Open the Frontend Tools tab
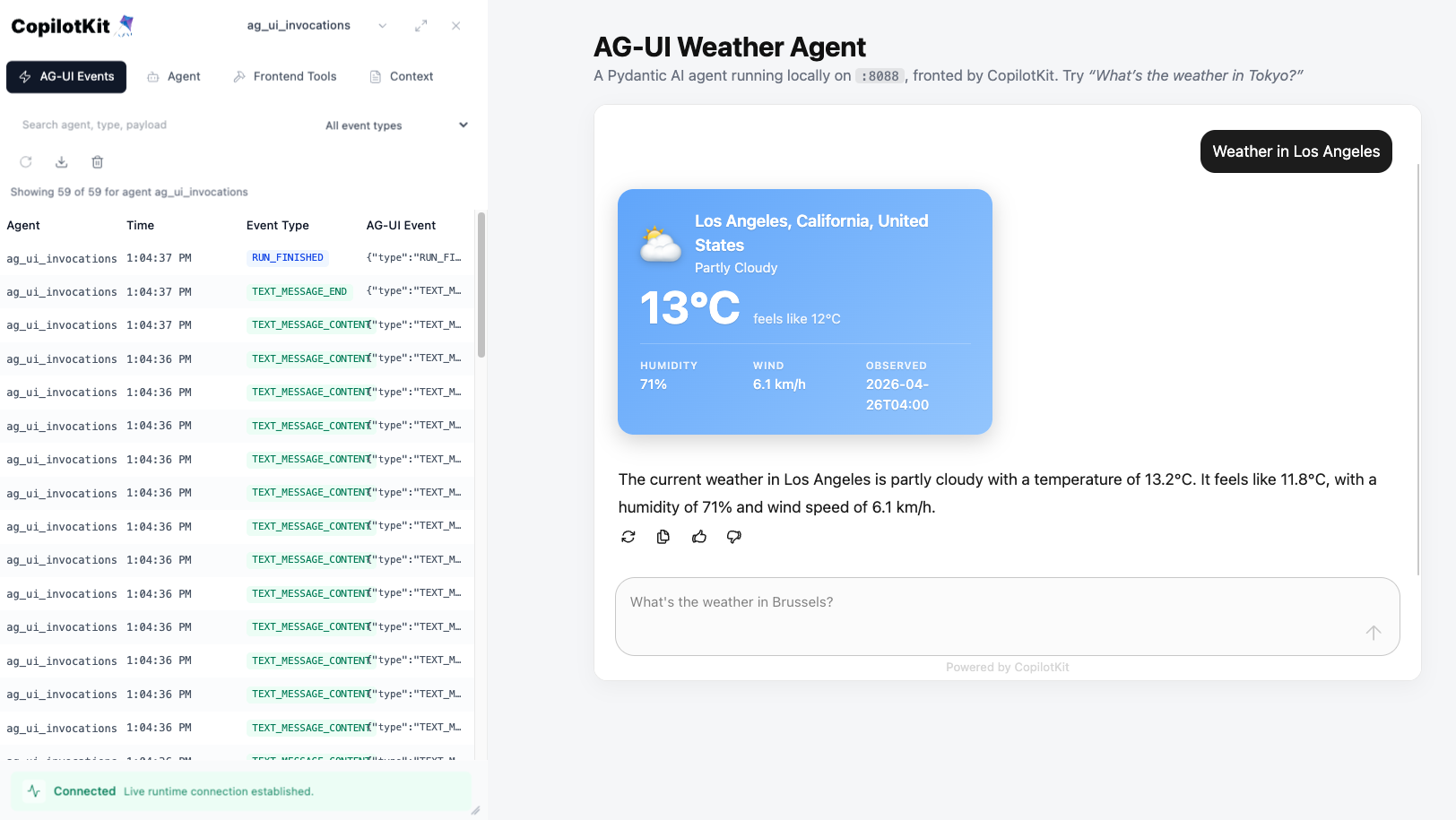The height and width of the screenshot is (820, 1456). tap(285, 77)
